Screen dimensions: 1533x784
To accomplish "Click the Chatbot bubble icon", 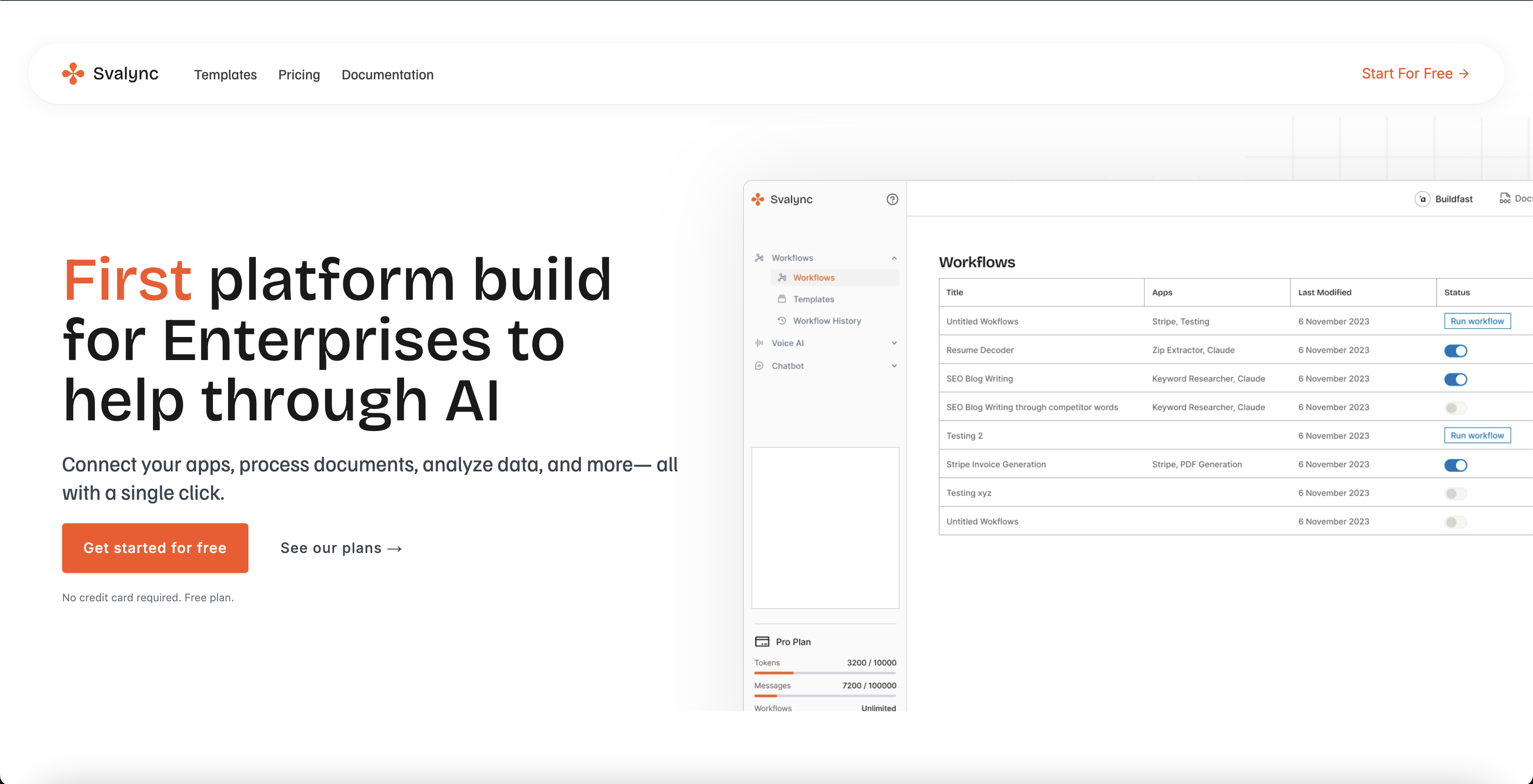I will tap(759, 366).
